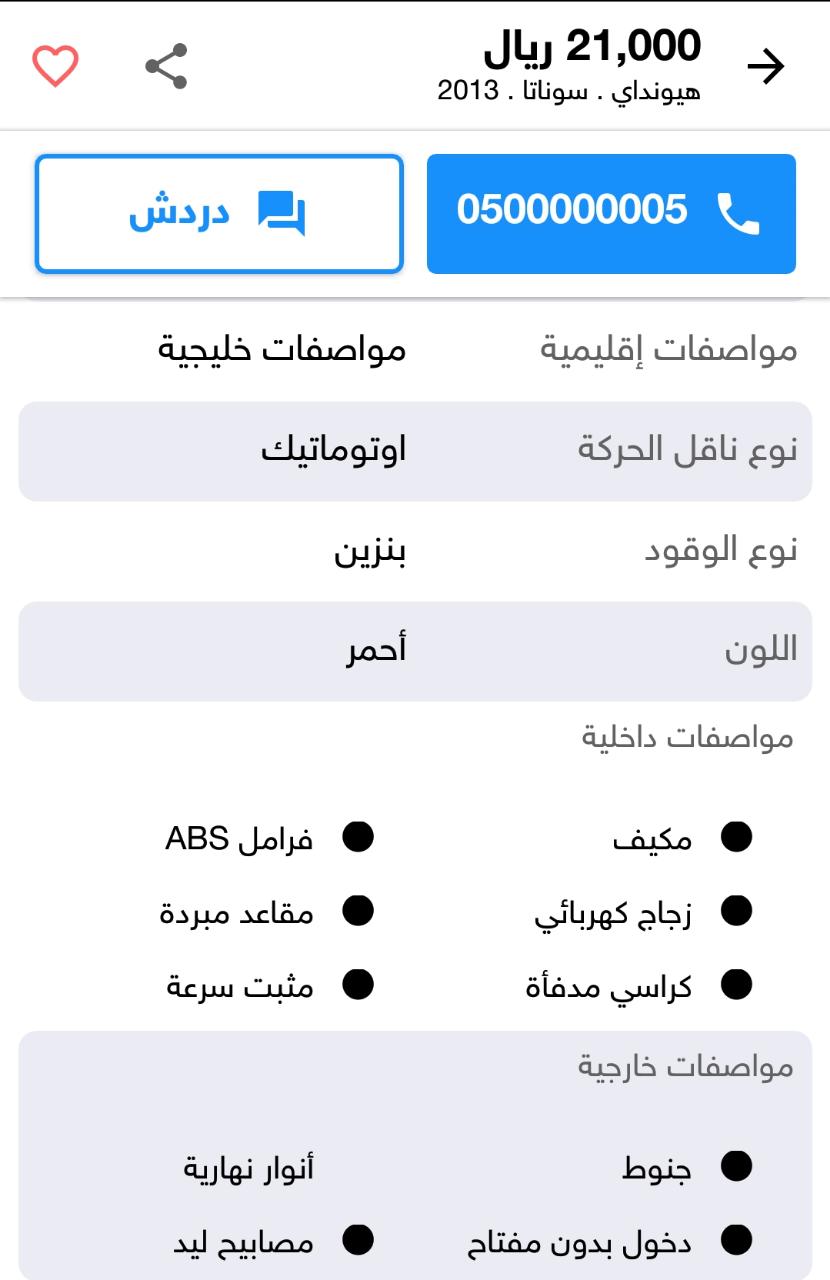The height and width of the screenshot is (1280, 830).
Task: Tap the bullet beside جنوط
Action: tap(736, 1166)
